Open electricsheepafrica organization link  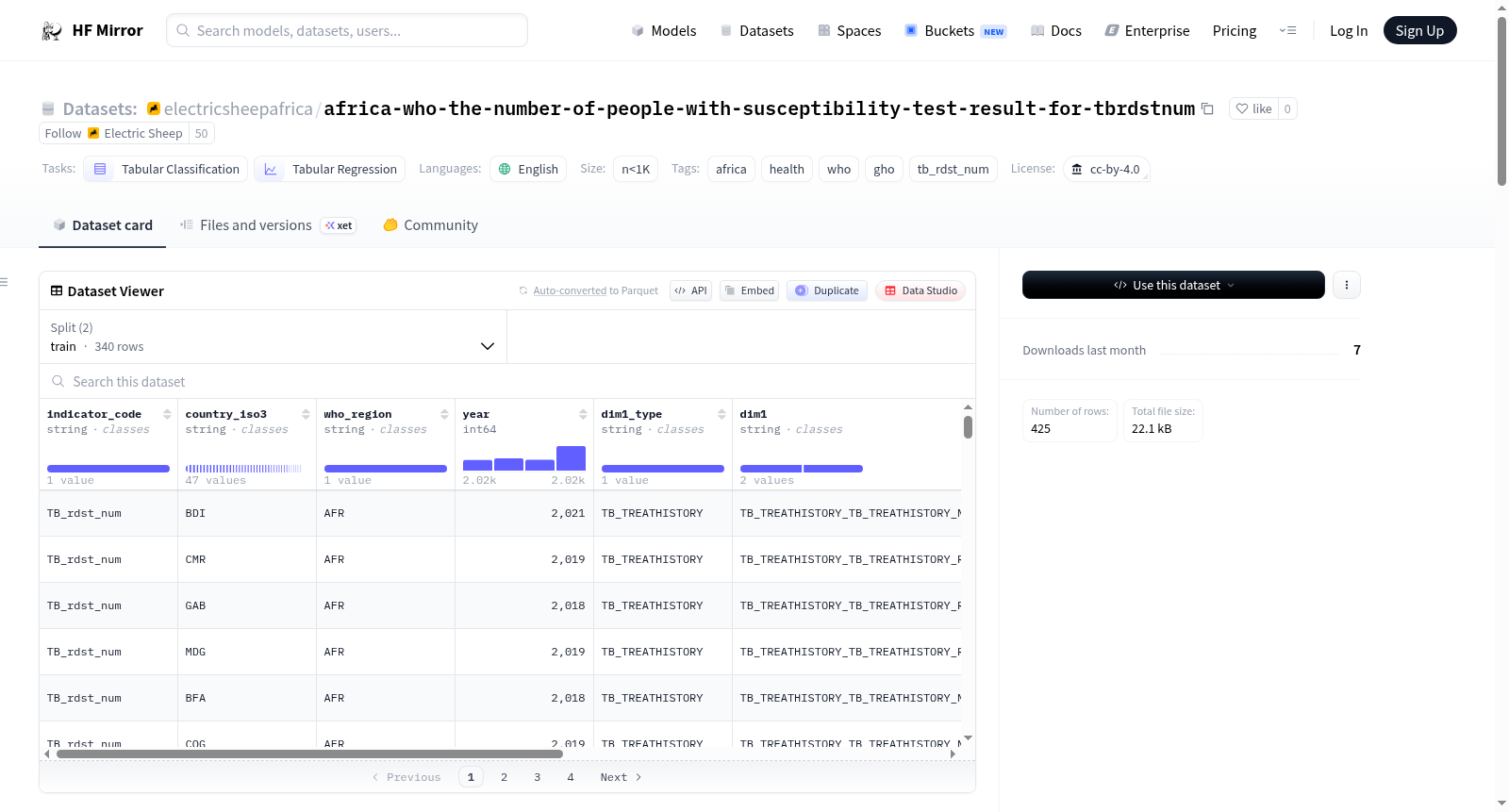click(x=238, y=108)
